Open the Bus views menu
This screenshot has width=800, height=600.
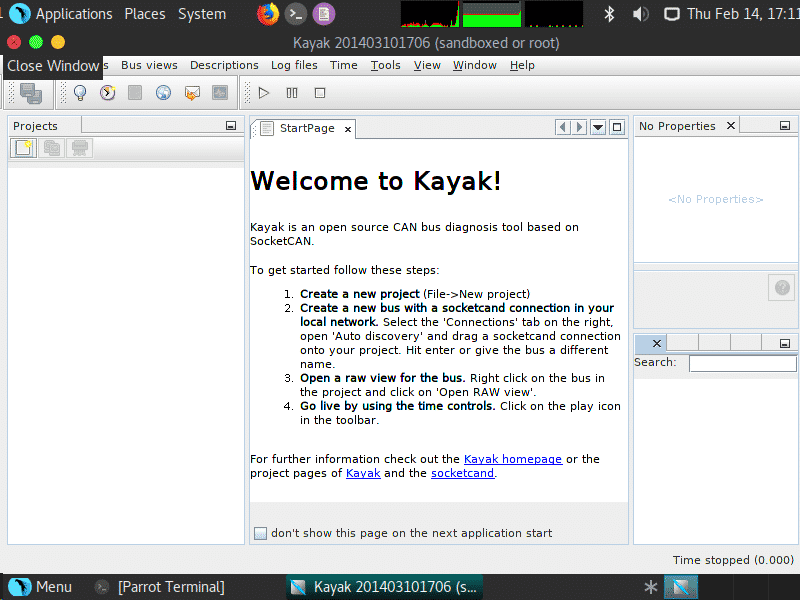point(149,65)
